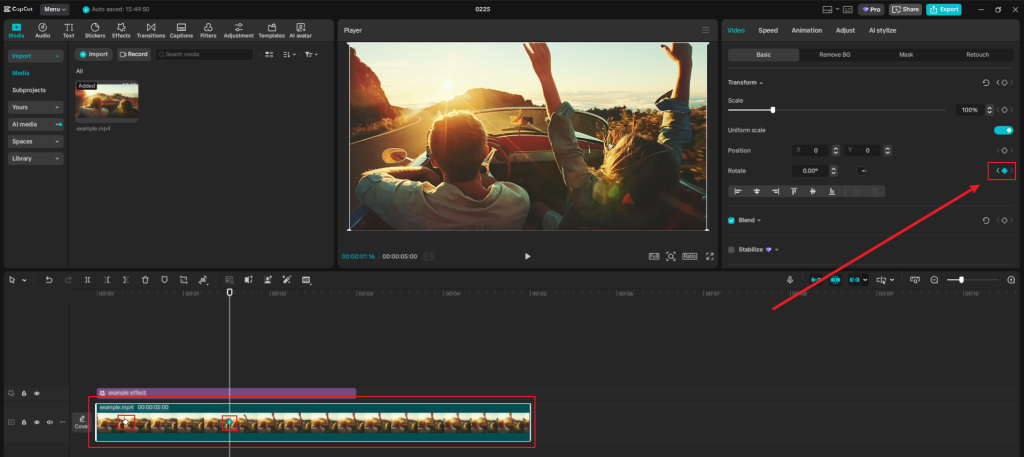Click the HD enhance icon in timeline toolbar
This screenshot has height=457, width=1024.
(306, 279)
